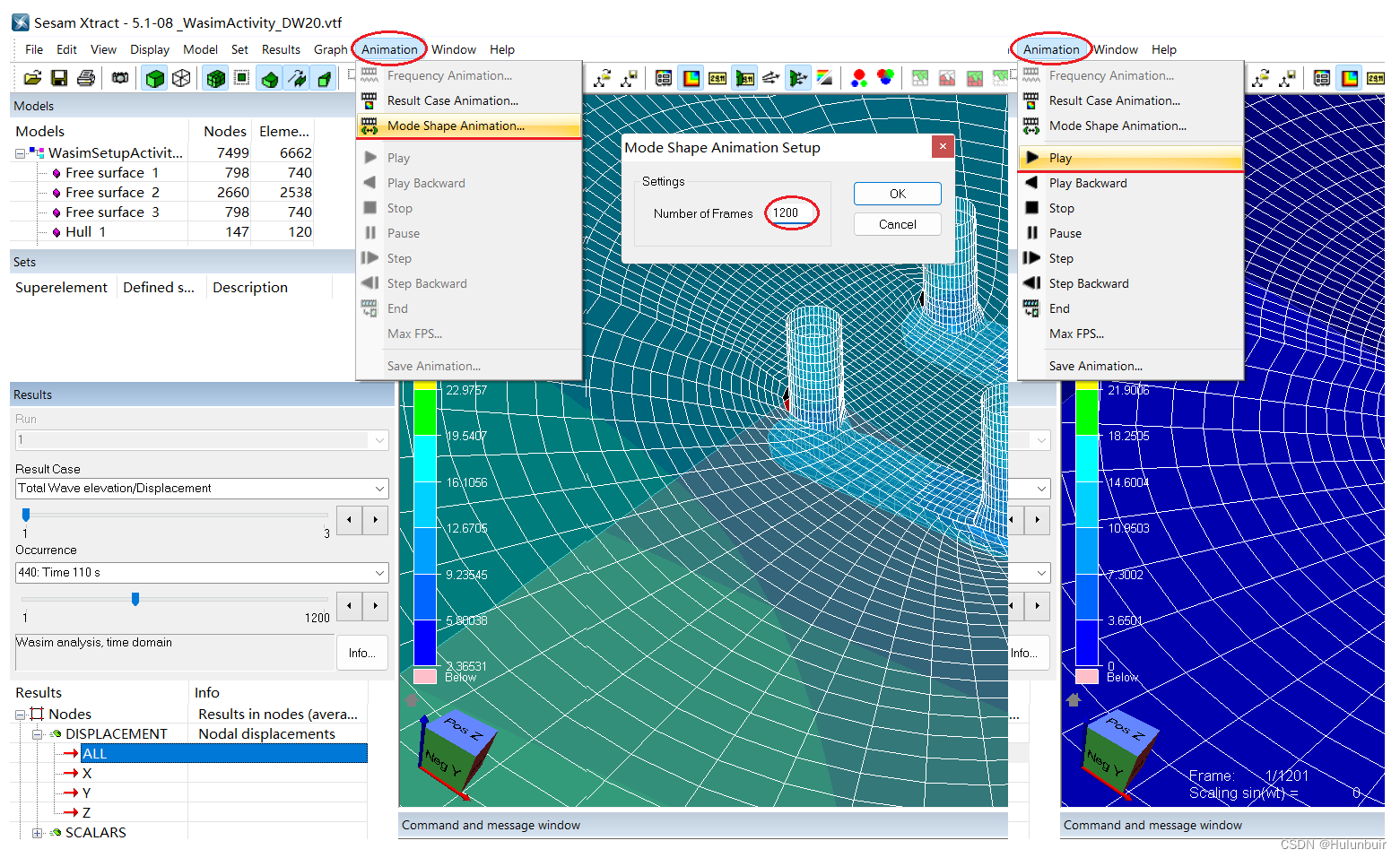Screen dimensions: 1400x858
Task: Click the overlapping RGB circles icon
Action: 885,77
